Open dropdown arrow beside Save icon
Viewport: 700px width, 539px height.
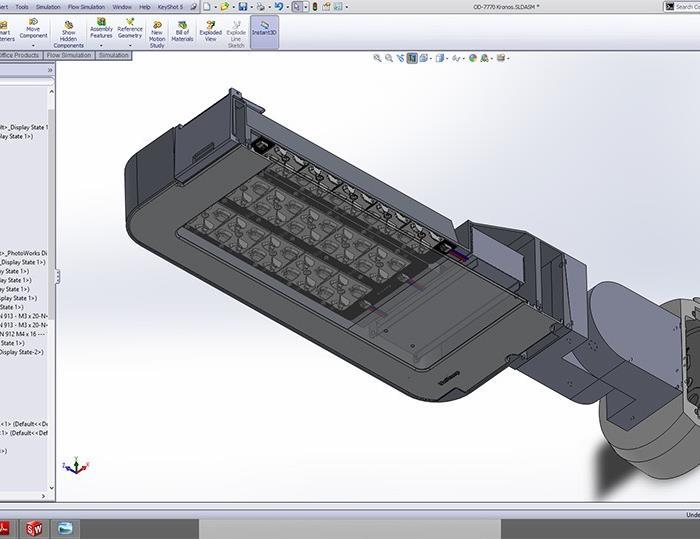[251, 7]
